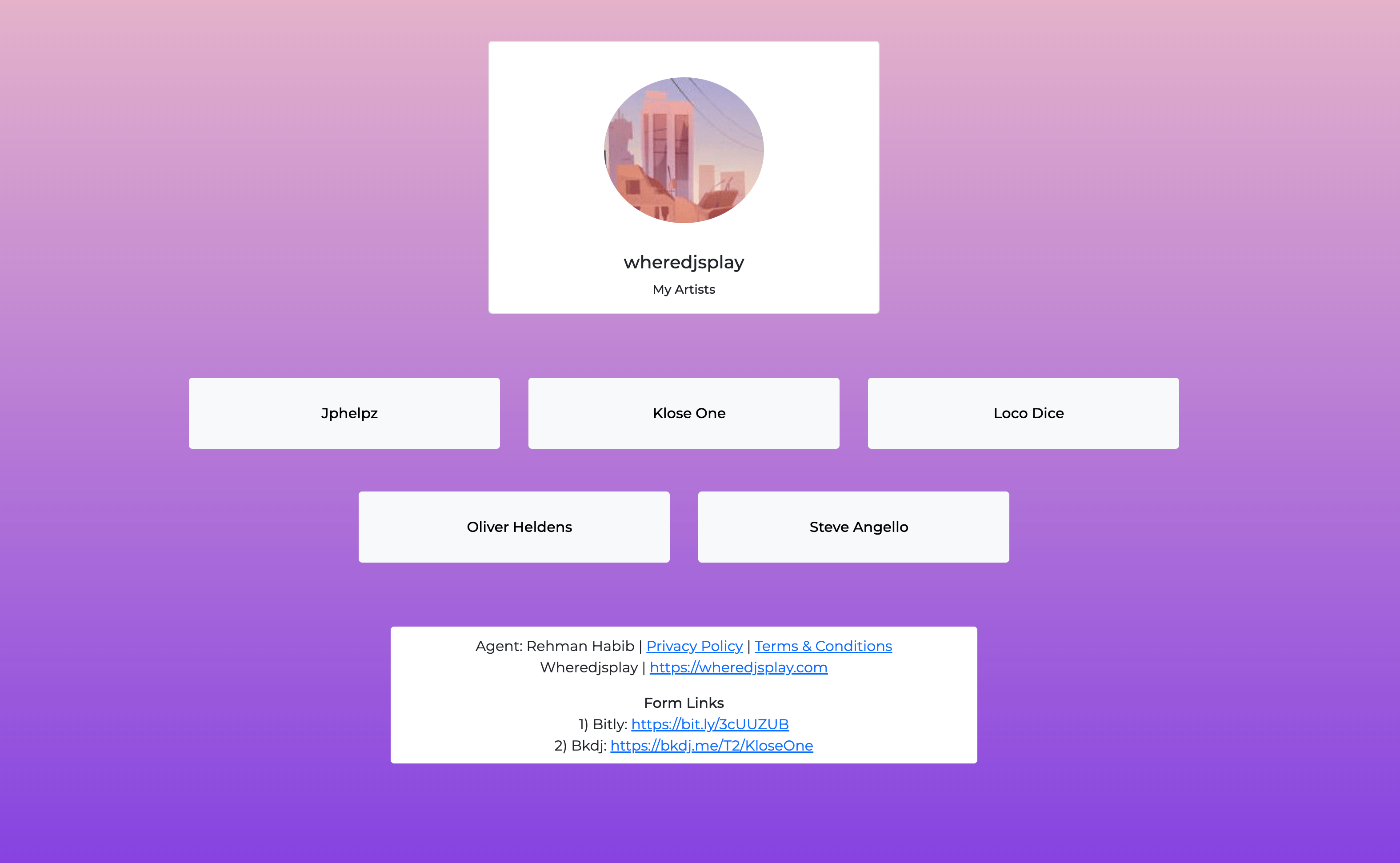1400x863 pixels.
Task: Open the Bitly link https://bit.ly/3cUUZUB
Action: (x=710, y=724)
